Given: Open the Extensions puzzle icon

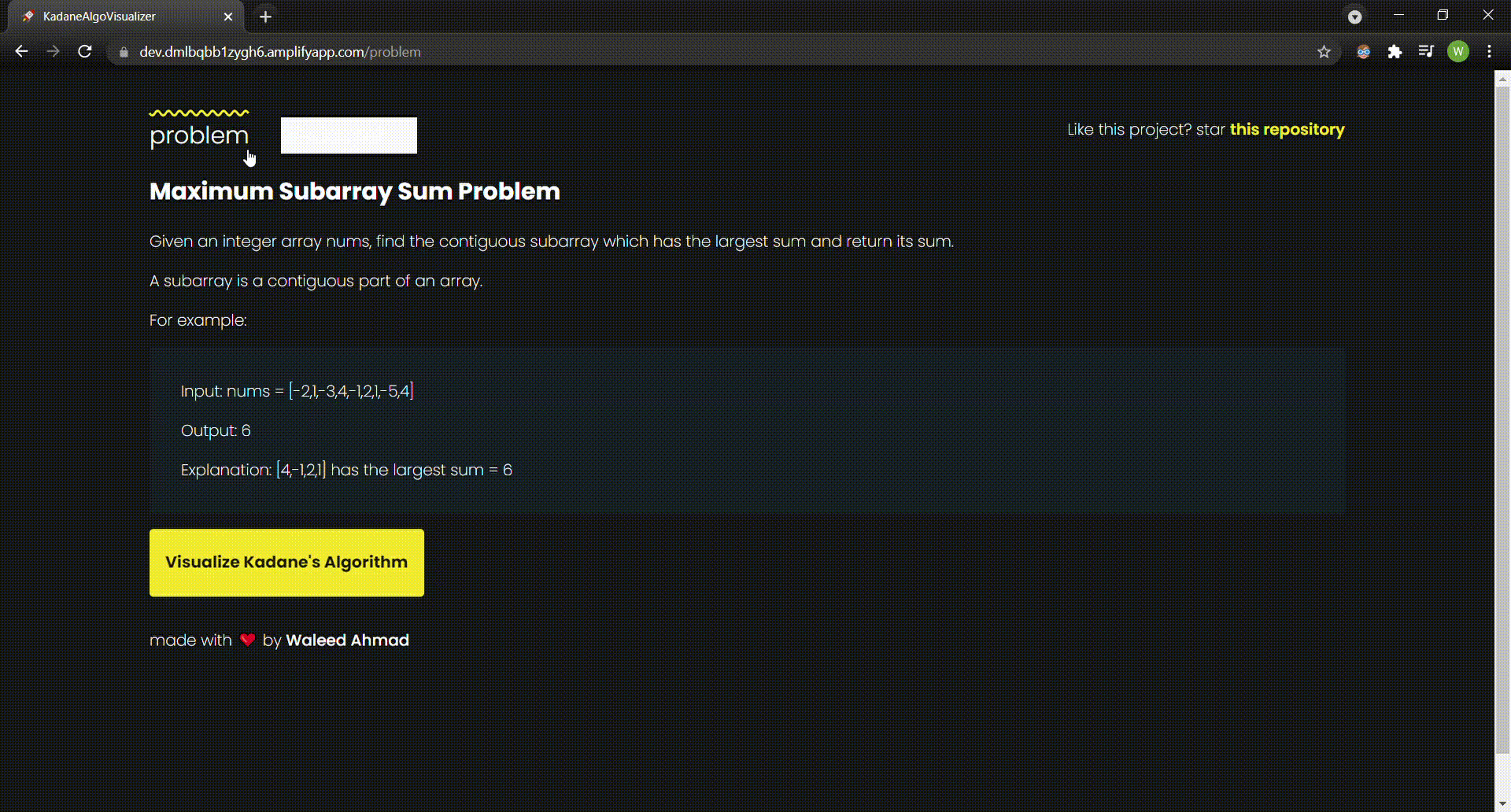Looking at the screenshot, I should (1395, 52).
